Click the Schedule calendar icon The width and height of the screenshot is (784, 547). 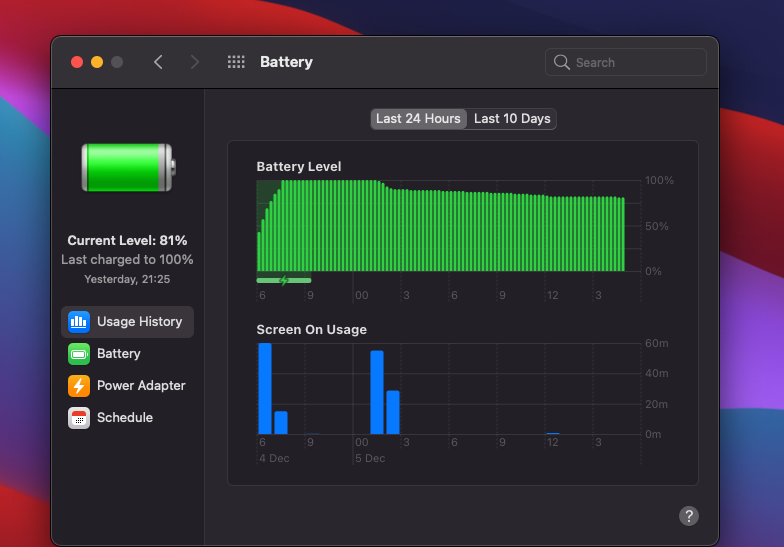pos(79,418)
